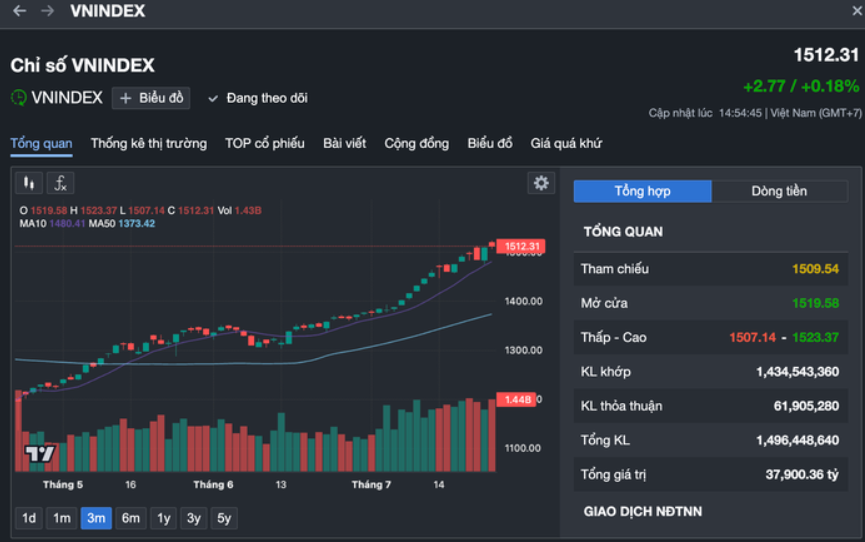
Task: Open the Bài viết tab
Action: click(x=345, y=144)
